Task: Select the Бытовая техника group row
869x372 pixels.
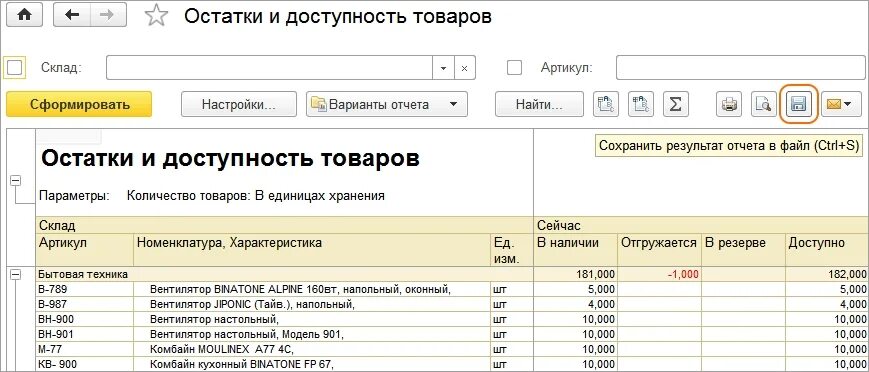Action: click(284, 274)
